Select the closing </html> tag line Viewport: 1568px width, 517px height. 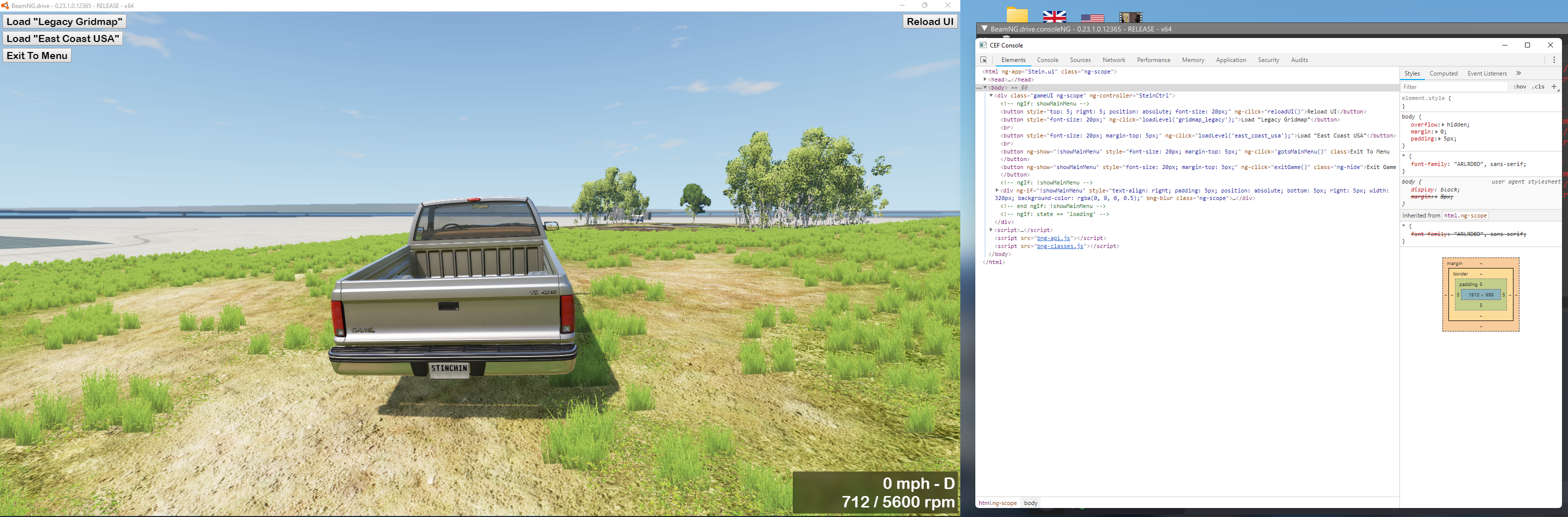[x=994, y=262]
